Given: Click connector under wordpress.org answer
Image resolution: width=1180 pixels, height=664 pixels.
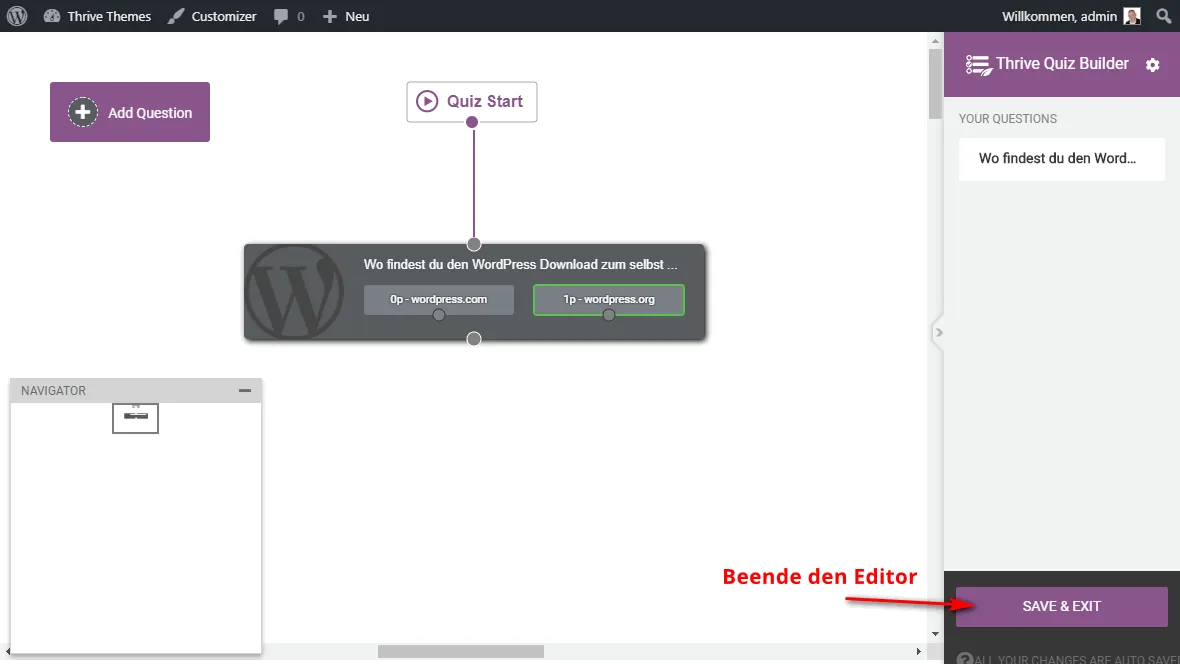Looking at the screenshot, I should coord(609,315).
